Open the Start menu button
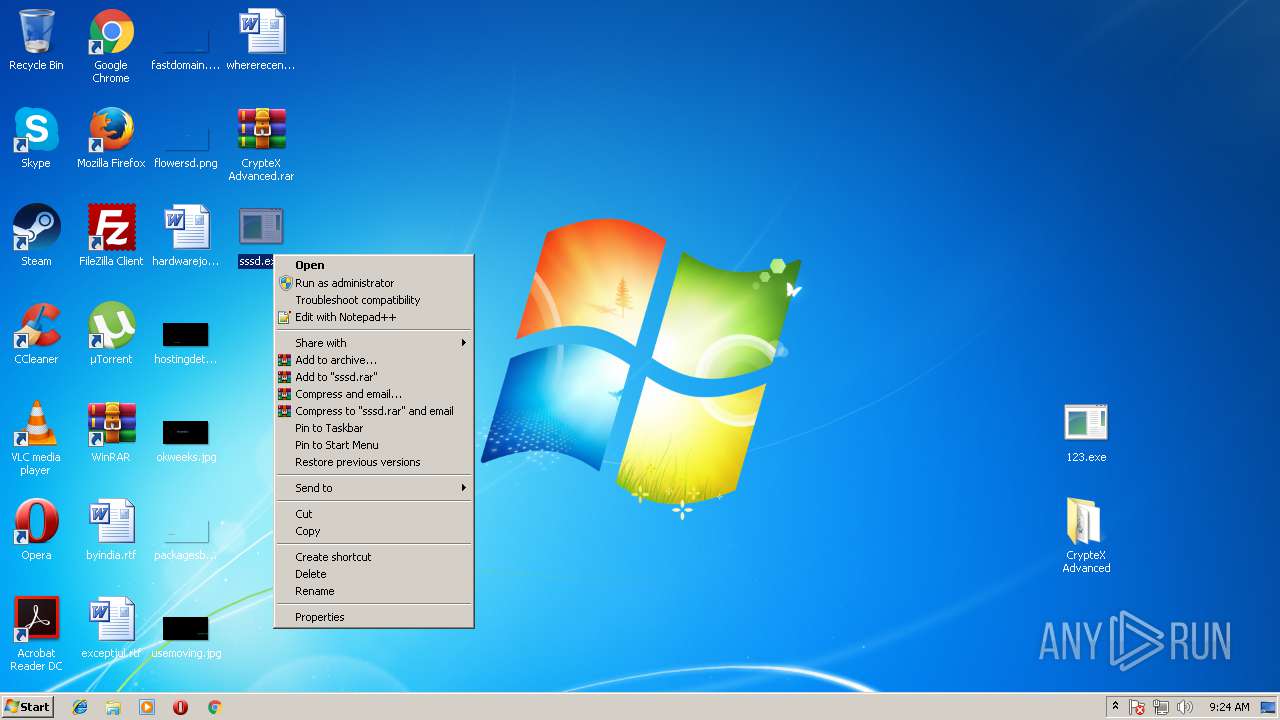 click(27, 706)
